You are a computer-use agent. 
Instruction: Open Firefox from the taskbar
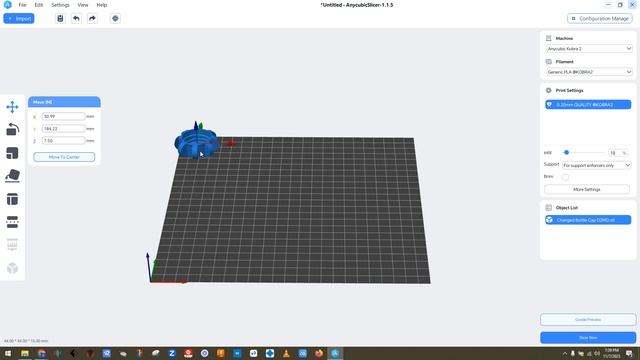319,353
